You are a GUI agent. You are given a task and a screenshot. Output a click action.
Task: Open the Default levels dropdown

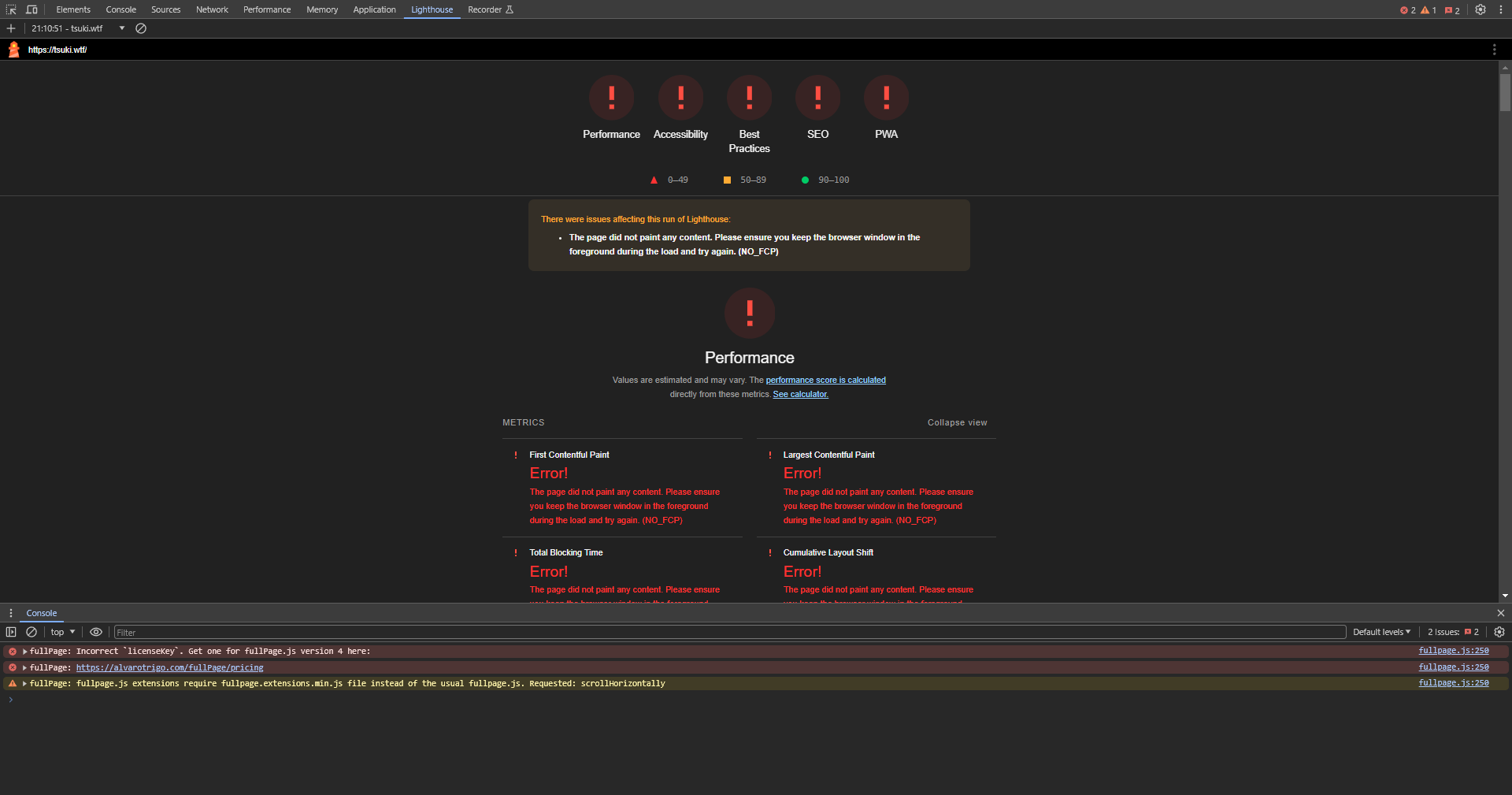(1381, 632)
